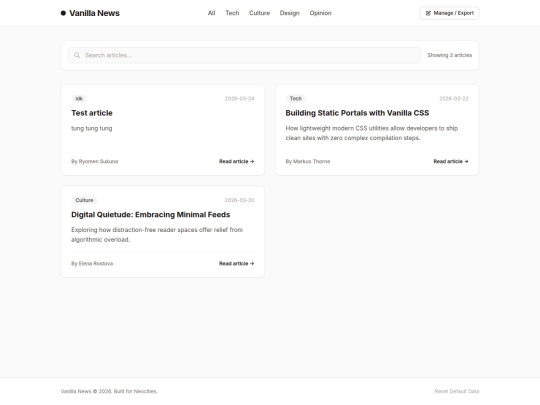The height and width of the screenshot is (405, 540).
Task: Click author By Elena Rostova
Action: point(92,263)
